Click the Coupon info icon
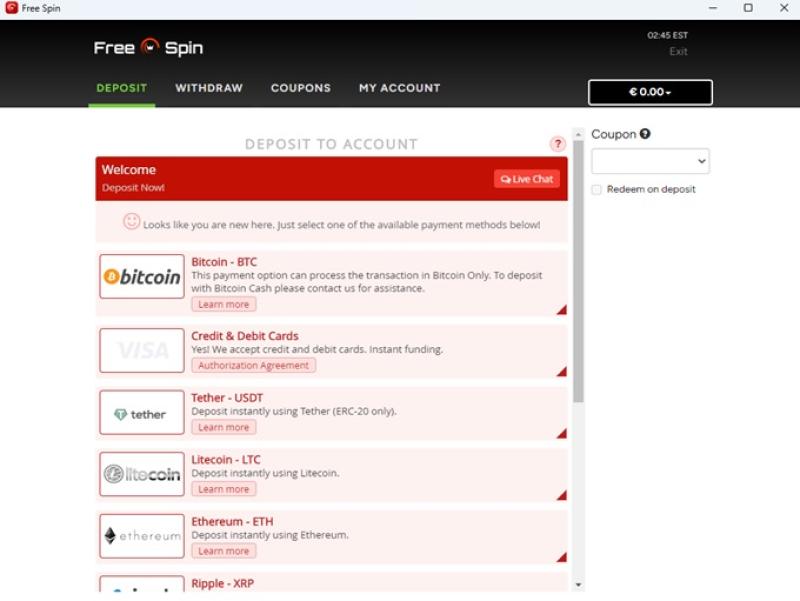The height and width of the screenshot is (601, 800). click(x=645, y=134)
